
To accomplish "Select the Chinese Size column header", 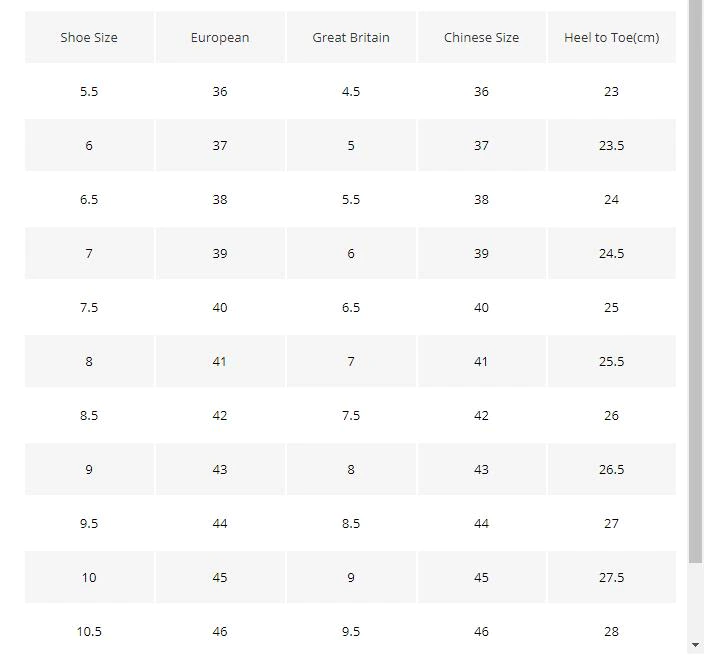I will [482, 37].
